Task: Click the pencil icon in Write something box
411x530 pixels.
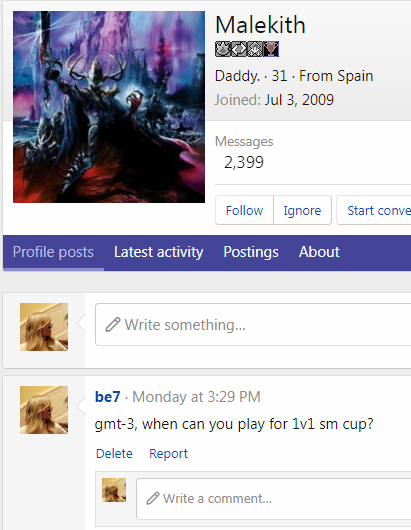Action: (113, 325)
